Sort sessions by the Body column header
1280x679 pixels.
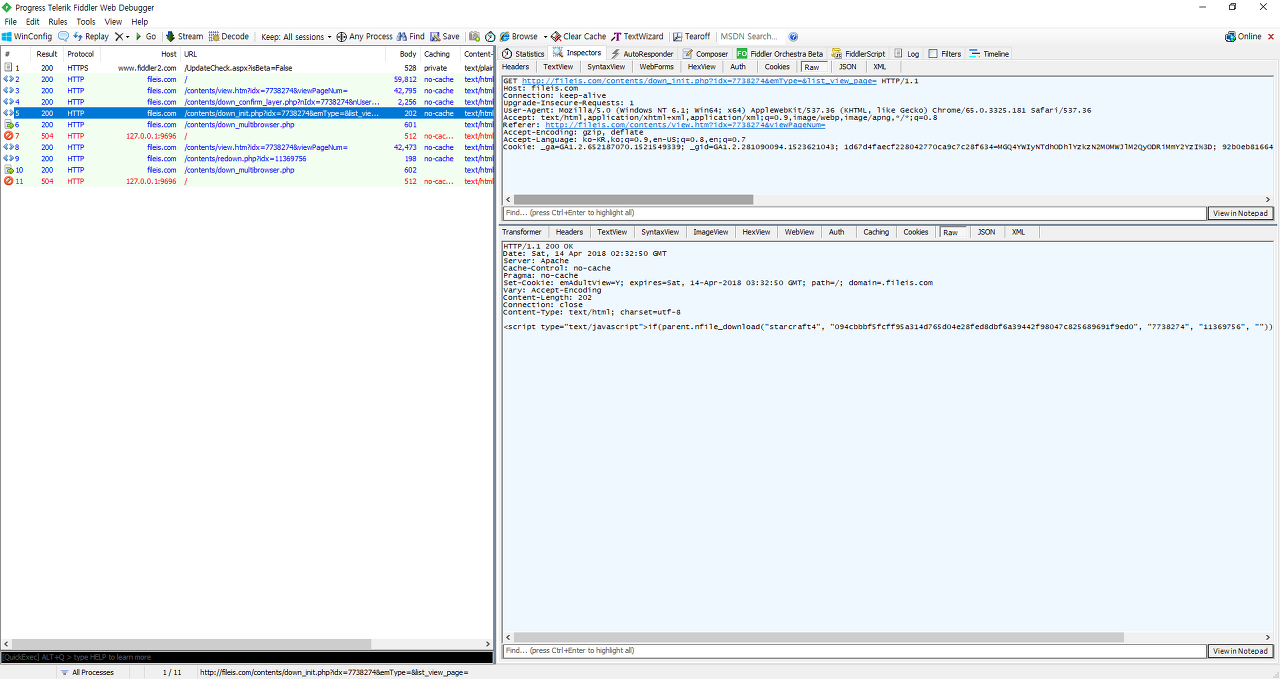(x=403, y=54)
